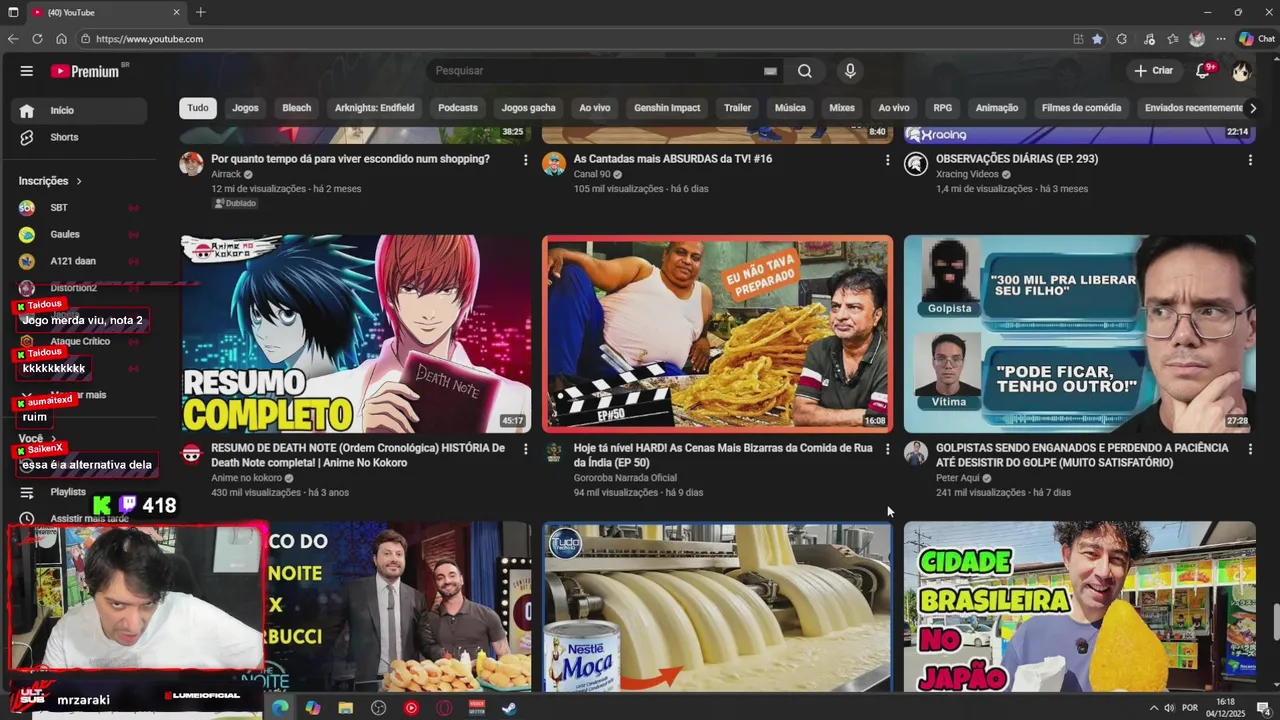This screenshot has height=720, width=1280.
Task: Open the on-screen keyboard in search box
Action: [x=770, y=71]
